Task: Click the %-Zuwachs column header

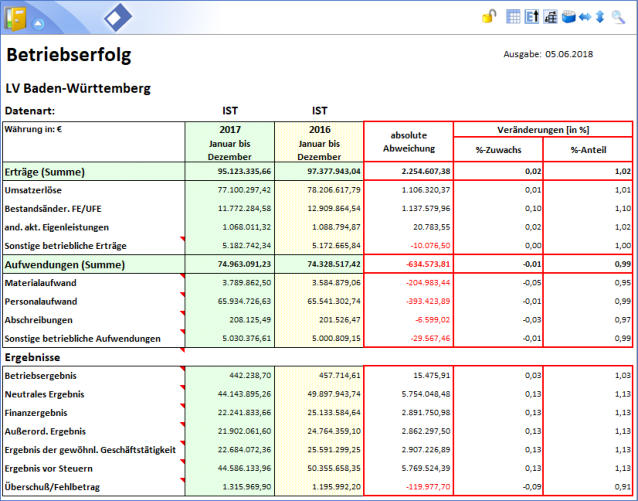Action: [x=497, y=150]
